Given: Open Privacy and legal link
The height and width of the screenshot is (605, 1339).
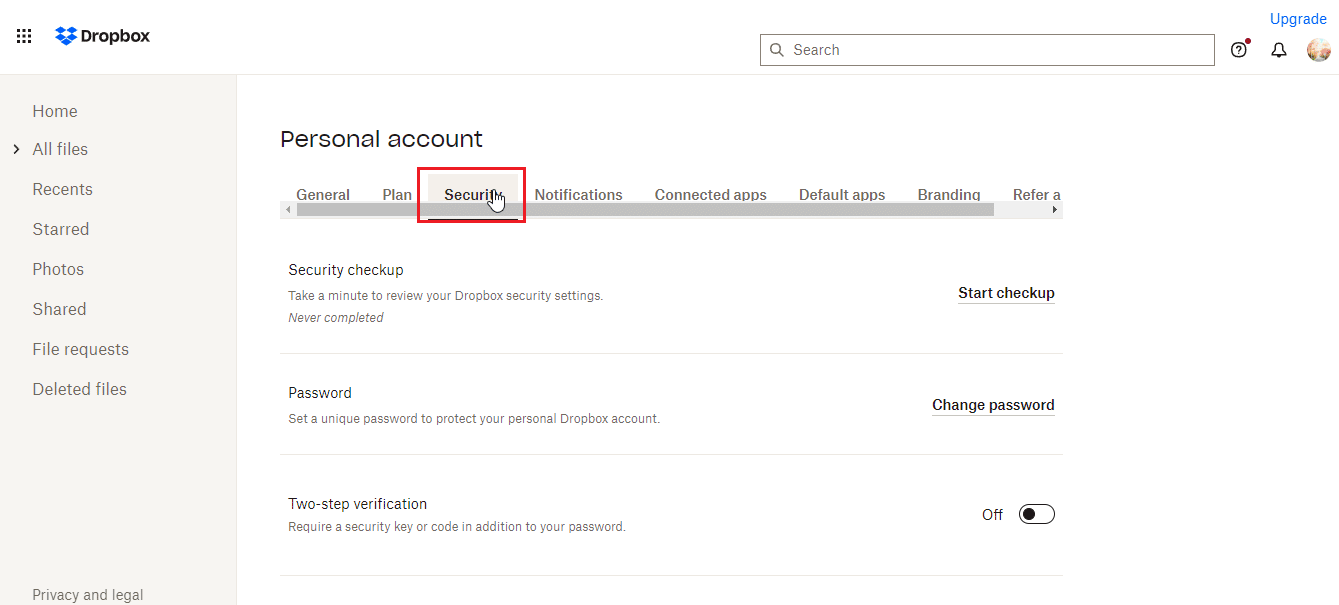Looking at the screenshot, I should pos(87,594).
